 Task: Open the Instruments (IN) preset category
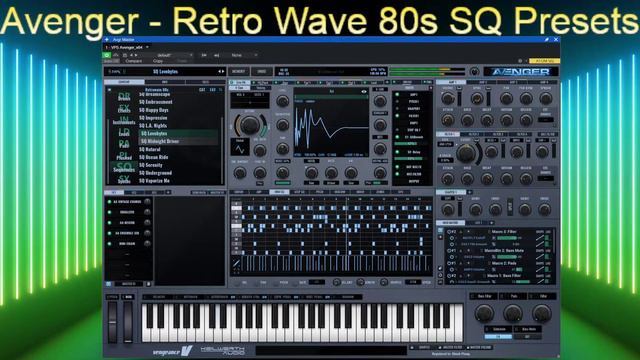tap(124, 120)
